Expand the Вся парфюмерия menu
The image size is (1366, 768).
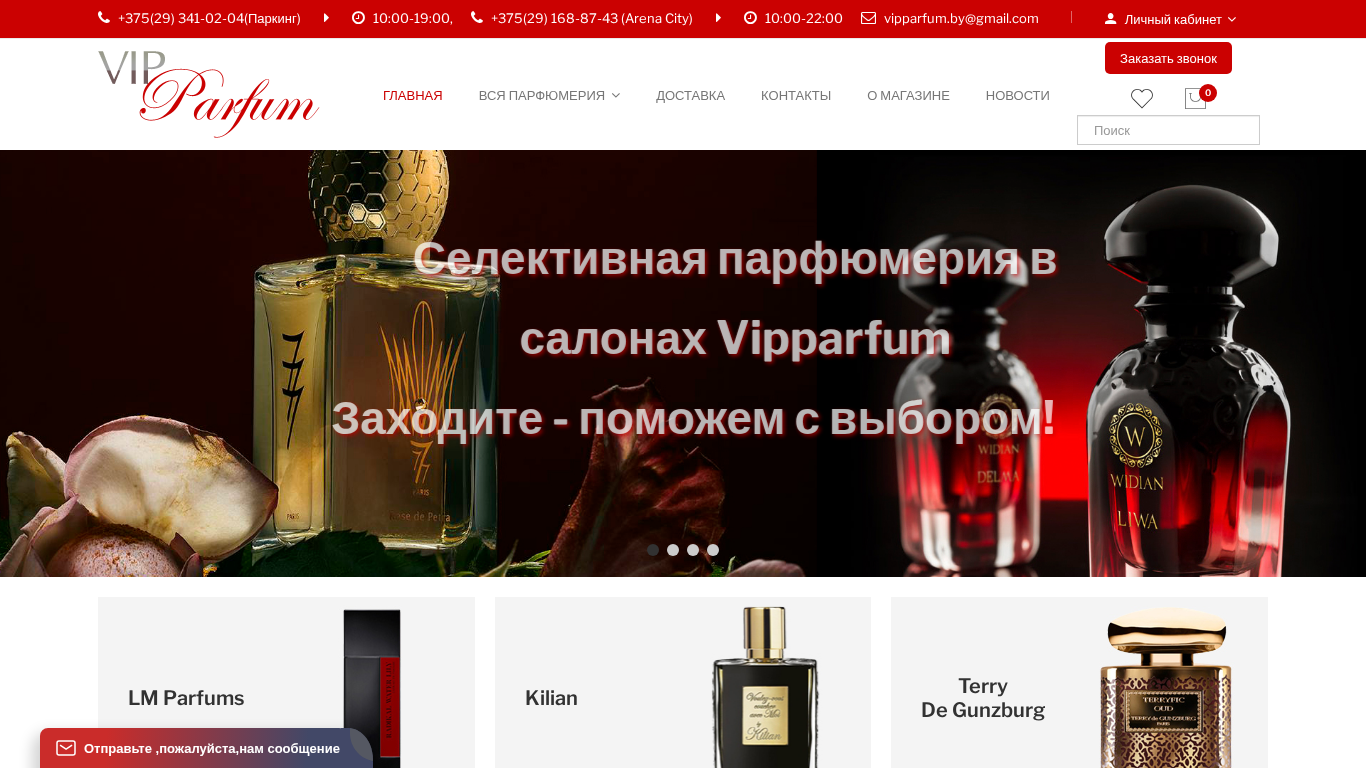click(549, 96)
